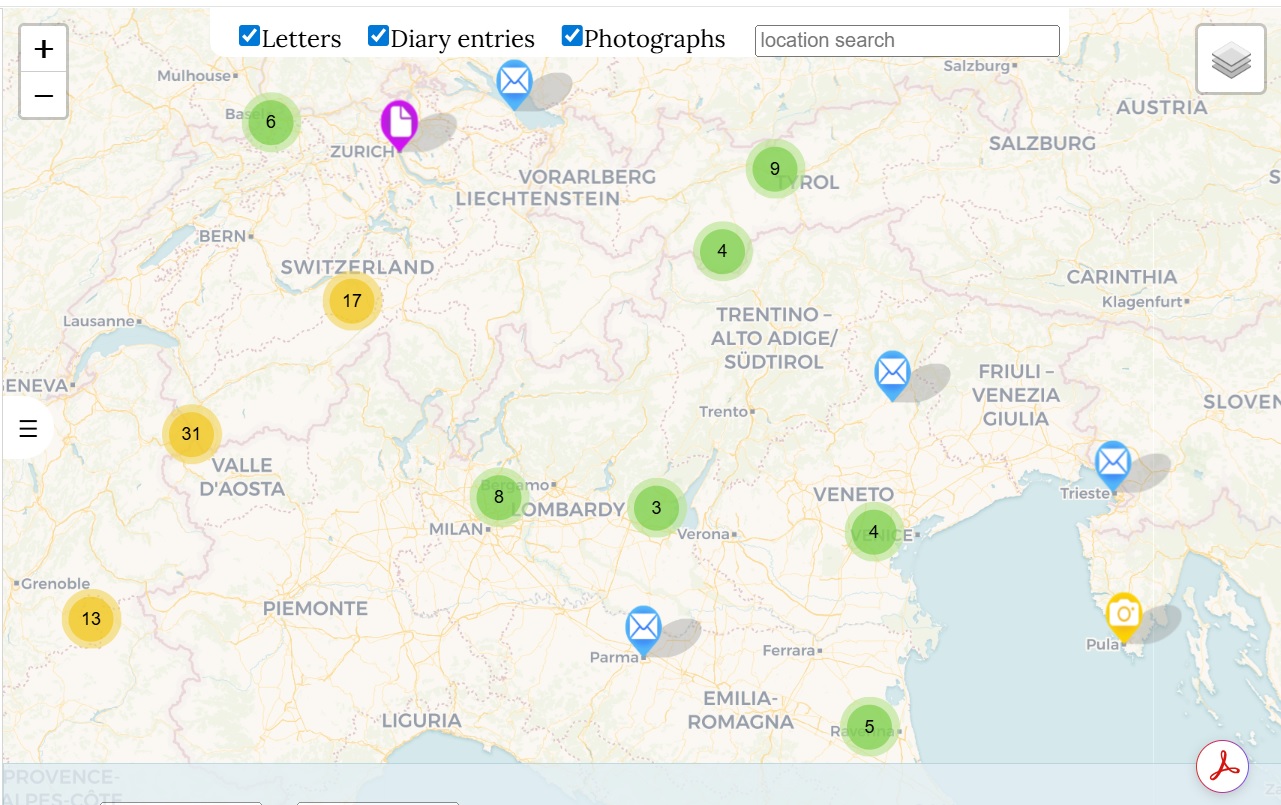Click the letter envelope marker at Parma
Viewport: 1281px width, 805px height.
643,629
